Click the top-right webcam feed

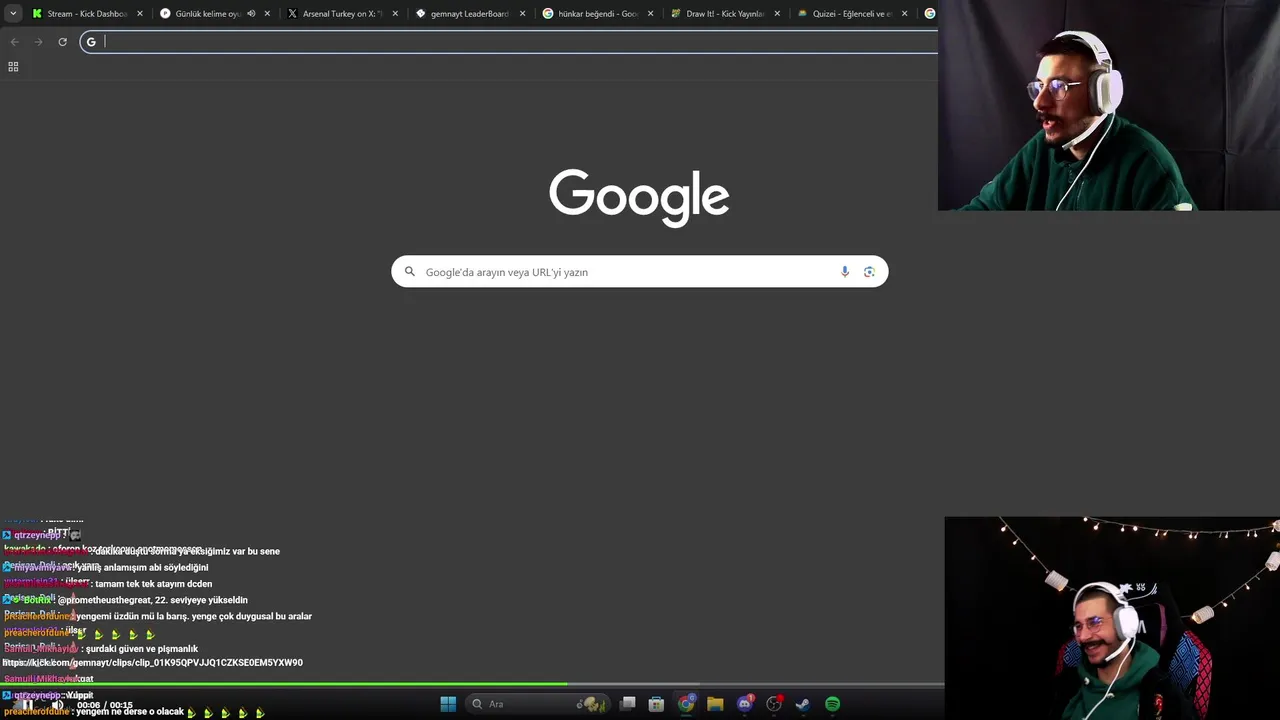1109,105
